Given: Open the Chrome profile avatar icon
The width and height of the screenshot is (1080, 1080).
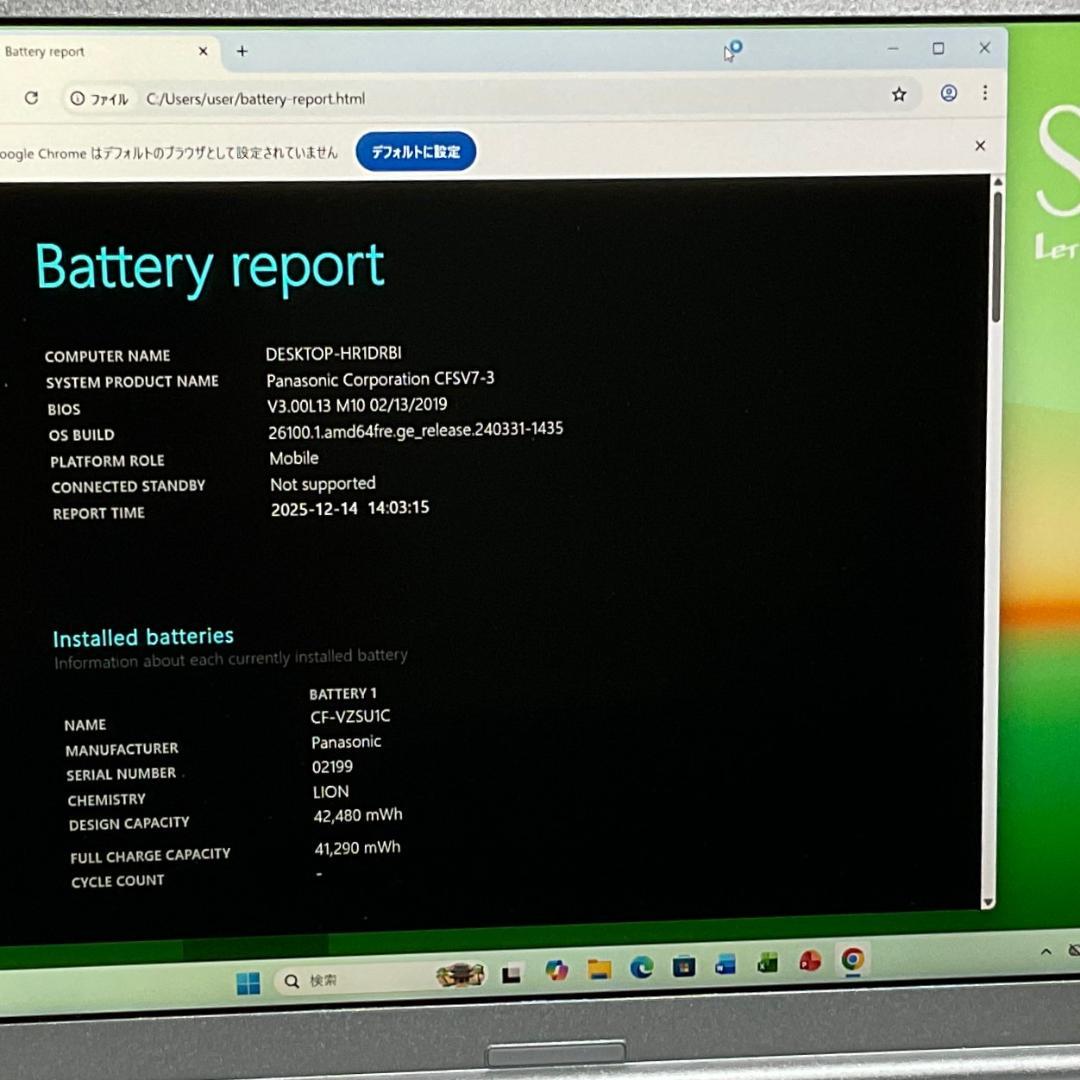Looking at the screenshot, I should [x=947, y=94].
